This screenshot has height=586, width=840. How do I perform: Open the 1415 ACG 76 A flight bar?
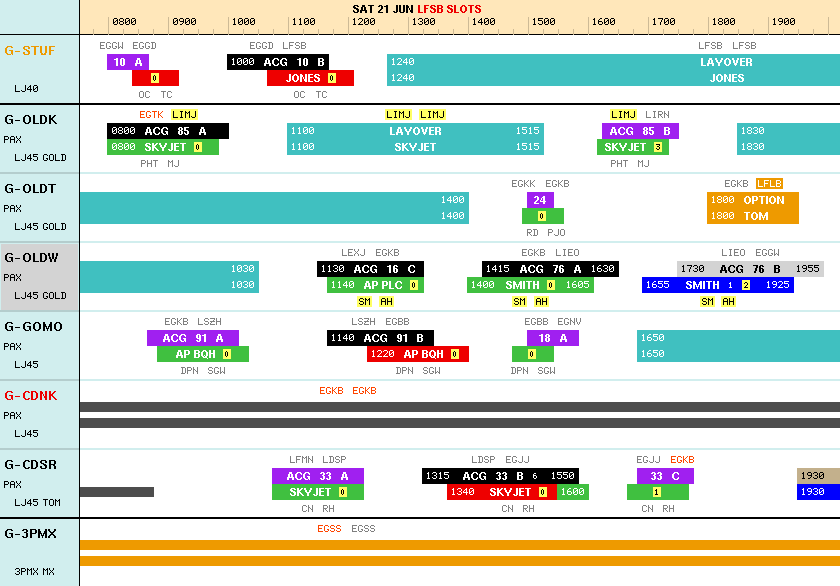click(x=550, y=269)
